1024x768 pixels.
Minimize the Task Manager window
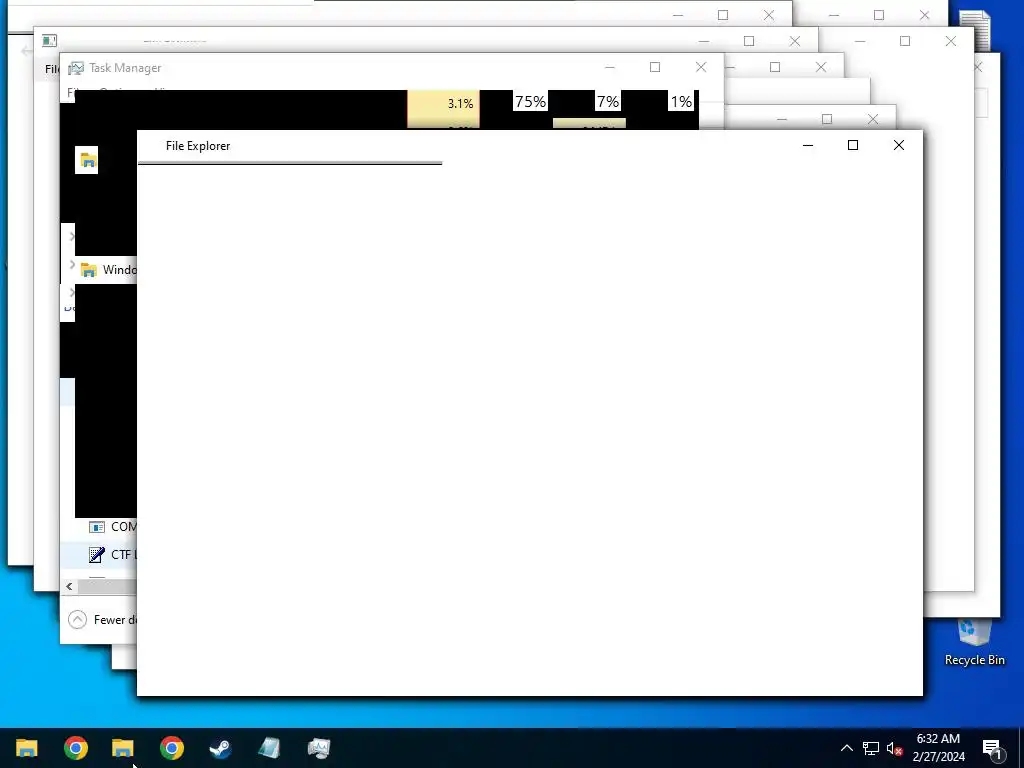pos(609,67)
